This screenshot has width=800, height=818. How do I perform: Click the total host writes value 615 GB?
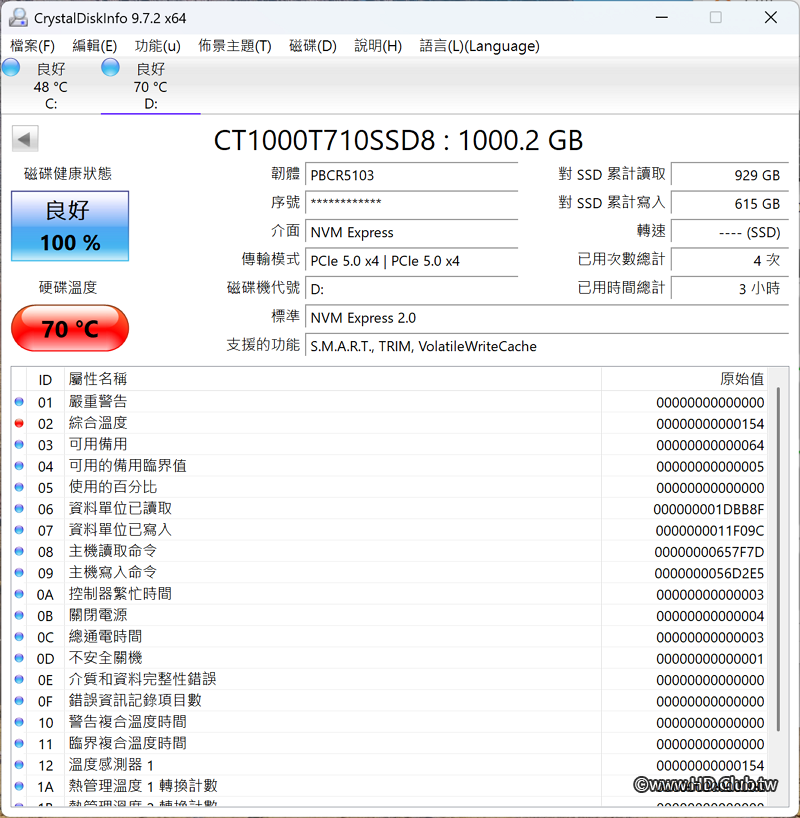(730, 203)
